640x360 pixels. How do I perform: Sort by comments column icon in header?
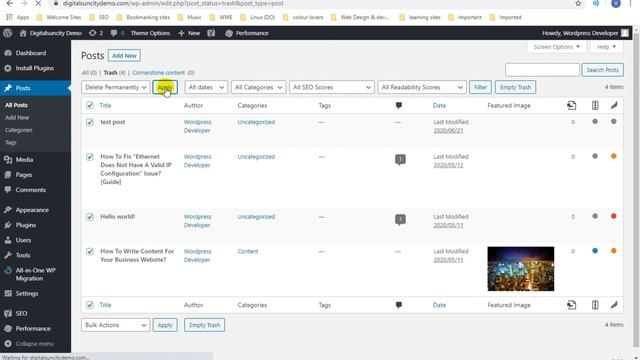(399, 106)
